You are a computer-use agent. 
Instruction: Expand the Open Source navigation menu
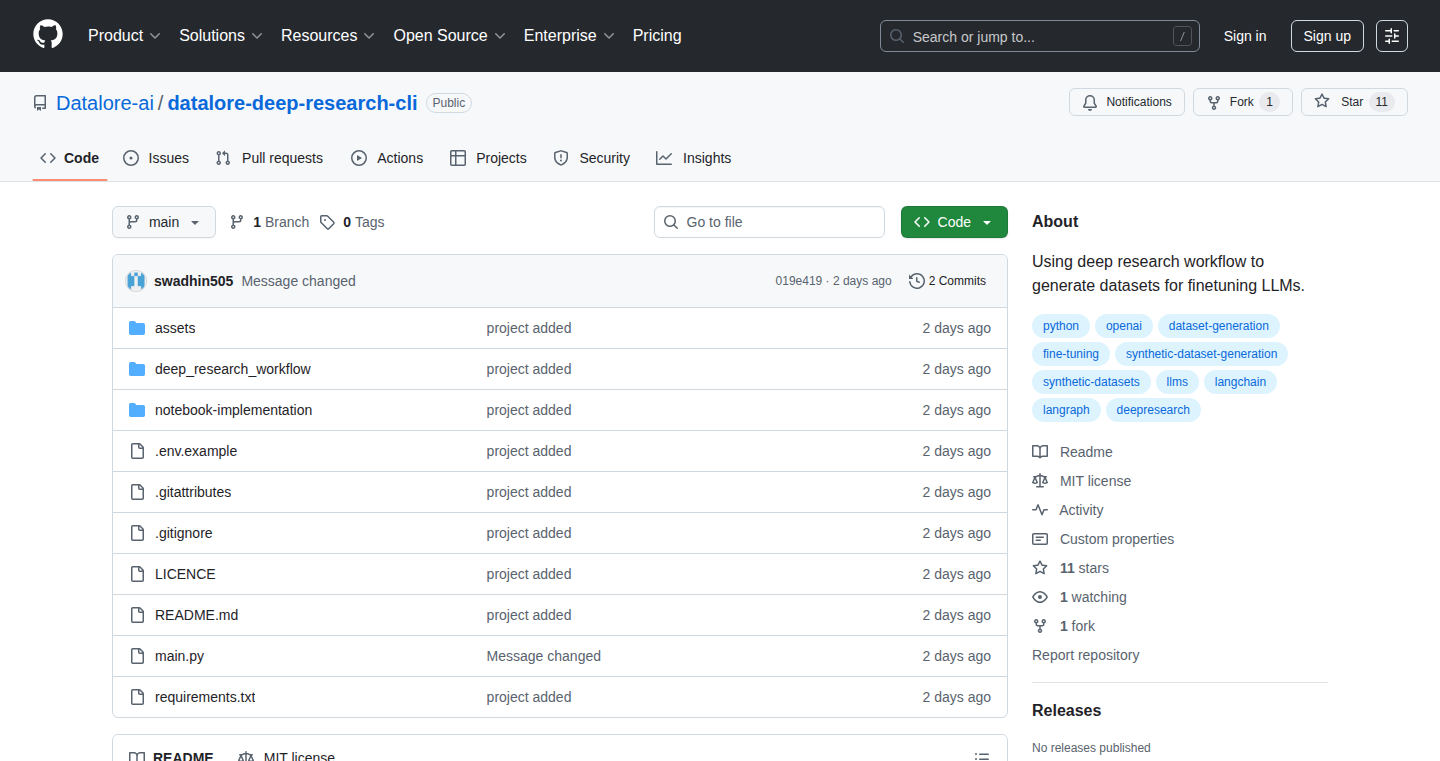(449, 36)
